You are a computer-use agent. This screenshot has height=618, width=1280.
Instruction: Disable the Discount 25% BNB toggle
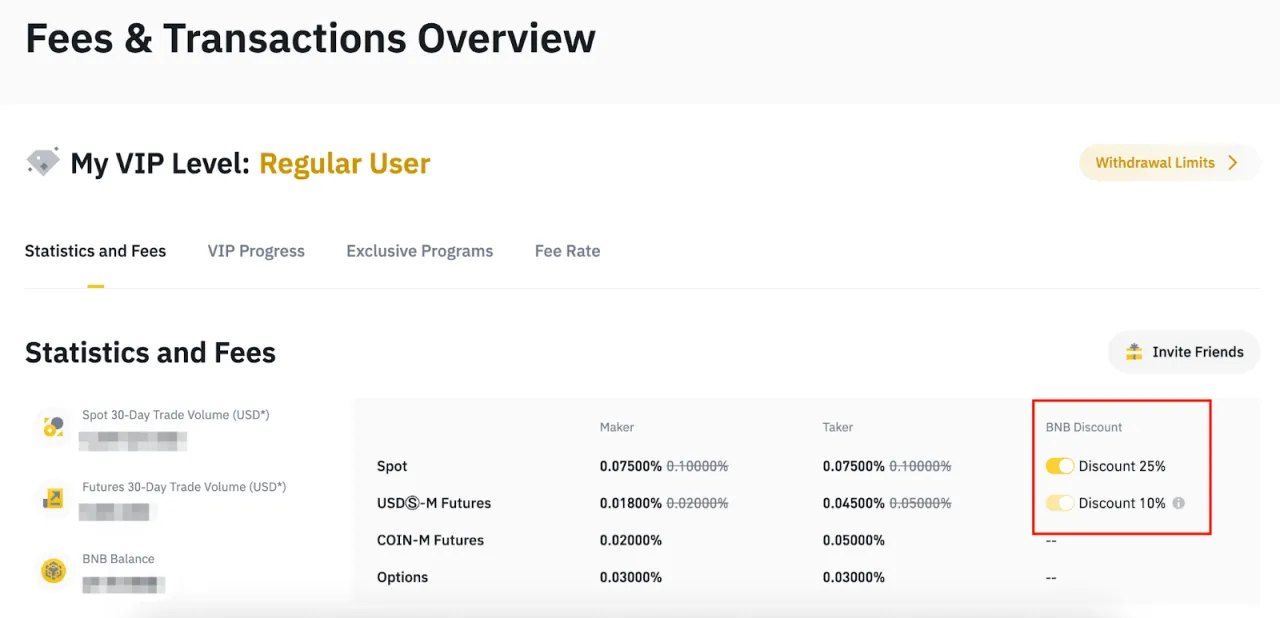(1060, 466)
